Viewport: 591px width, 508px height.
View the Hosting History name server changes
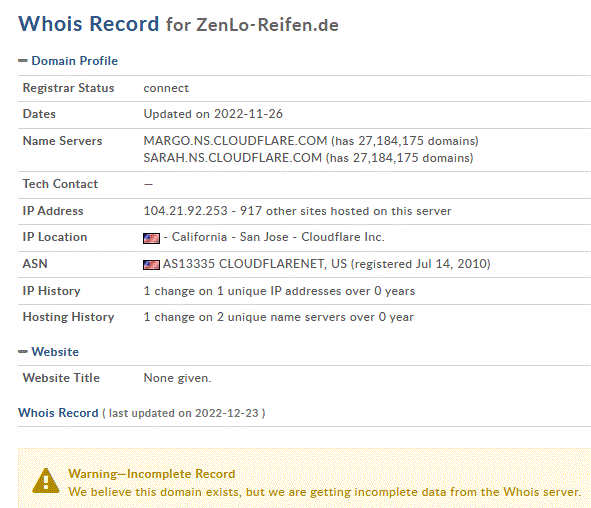[278, 317]
